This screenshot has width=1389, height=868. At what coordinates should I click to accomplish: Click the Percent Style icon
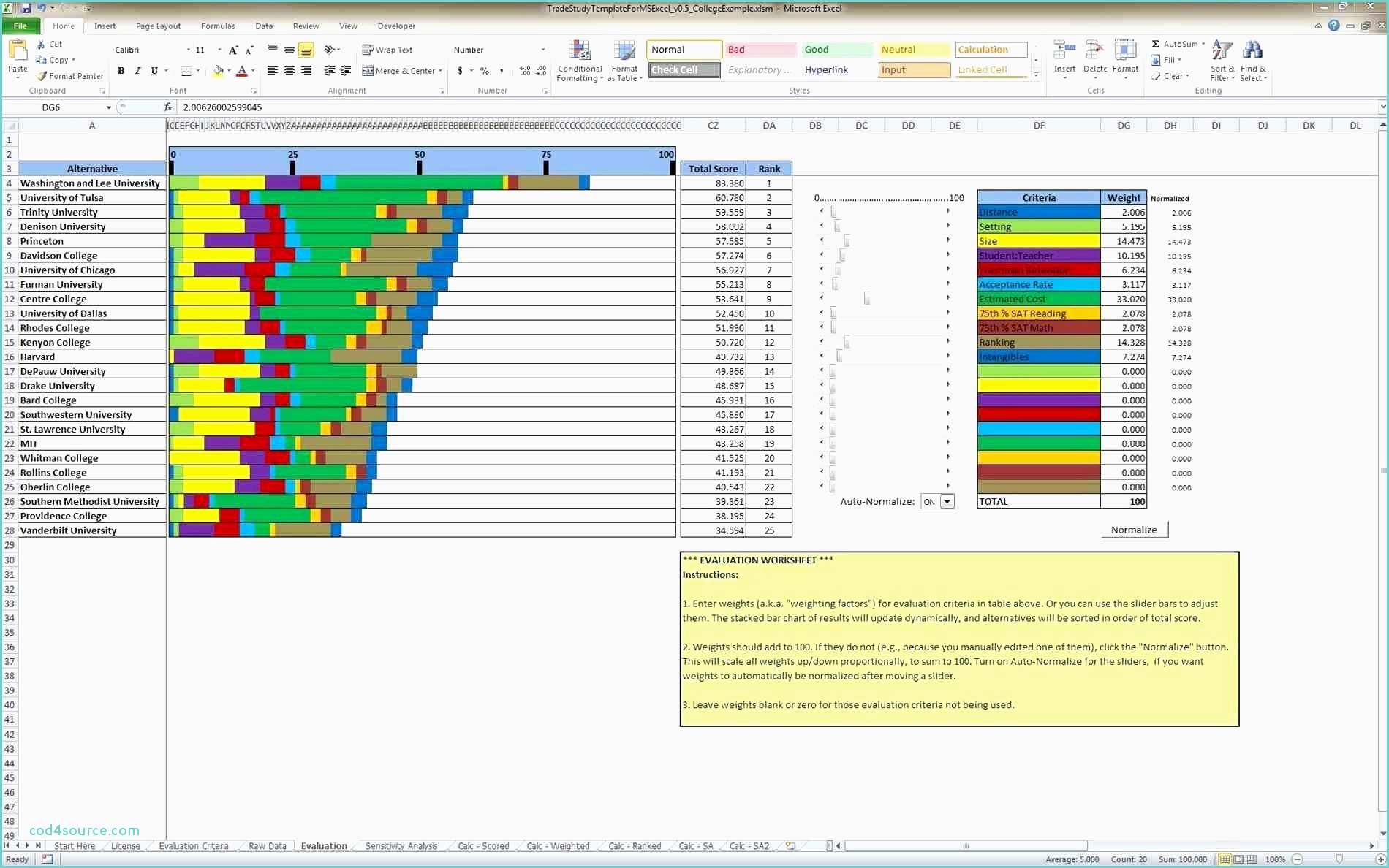tap(484, 72)
